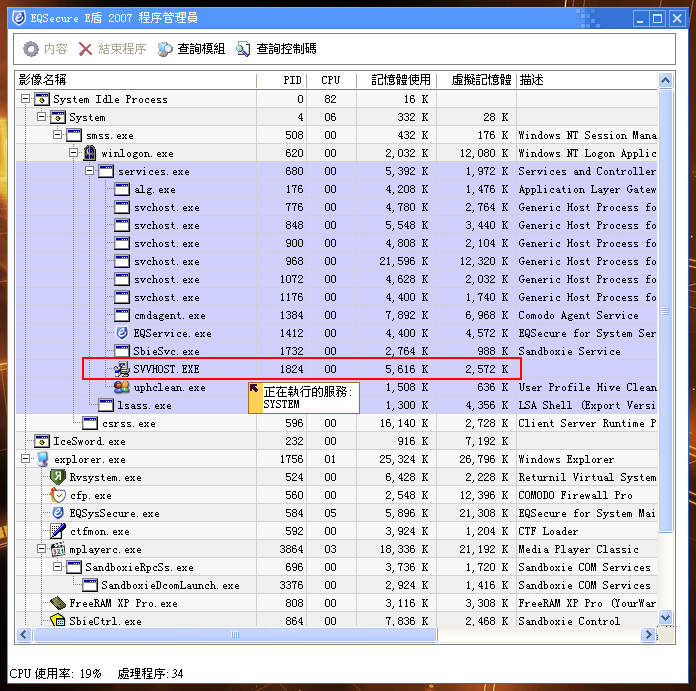Open 查詢控制碼 handle query tool
This screenshot has height=691, width=696.
click(276, 49)
